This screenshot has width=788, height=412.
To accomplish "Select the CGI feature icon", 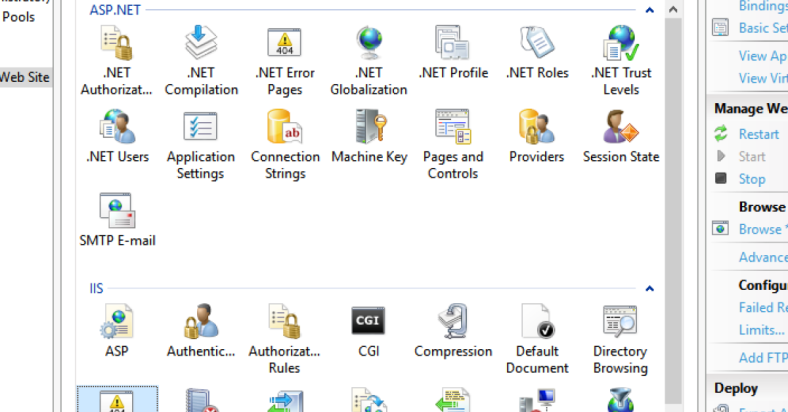I will coord(369,331).
